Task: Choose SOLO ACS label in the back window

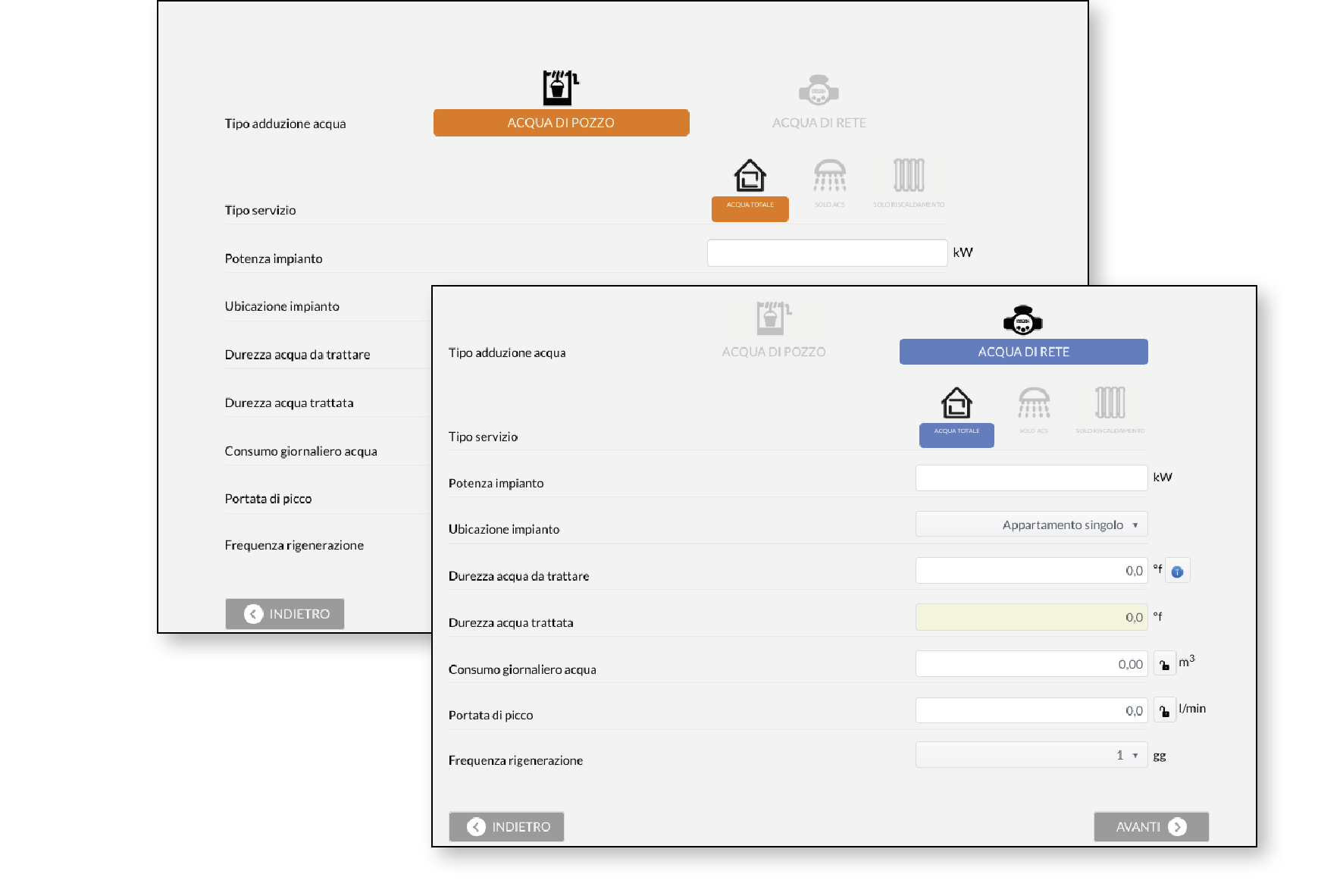Action: (830, 205)
